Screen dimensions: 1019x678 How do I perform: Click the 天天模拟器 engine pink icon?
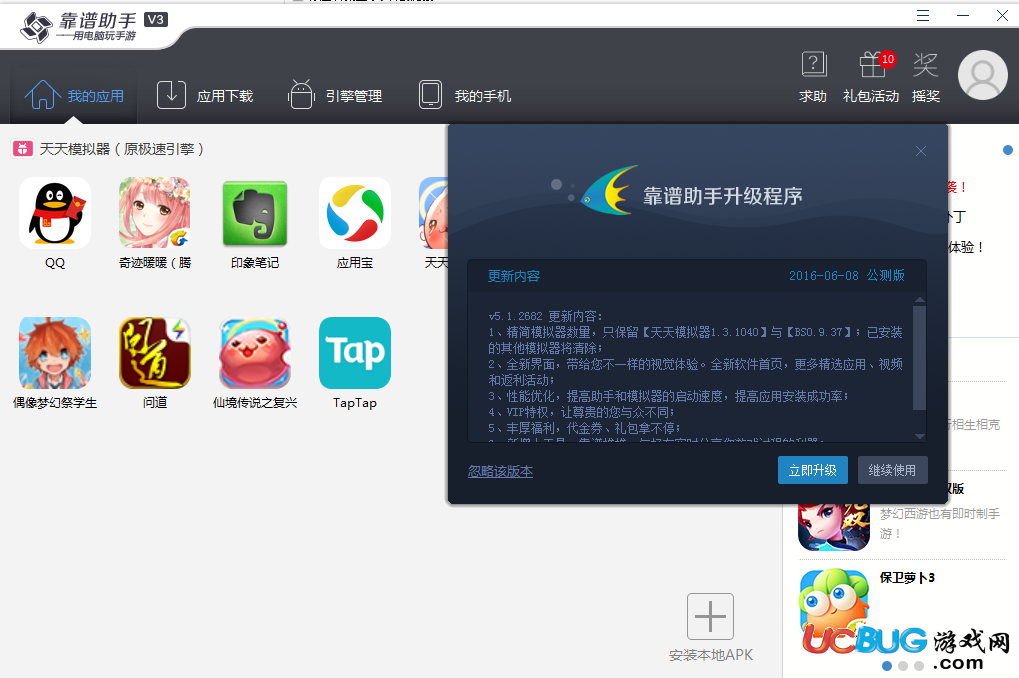coord(23,149)
